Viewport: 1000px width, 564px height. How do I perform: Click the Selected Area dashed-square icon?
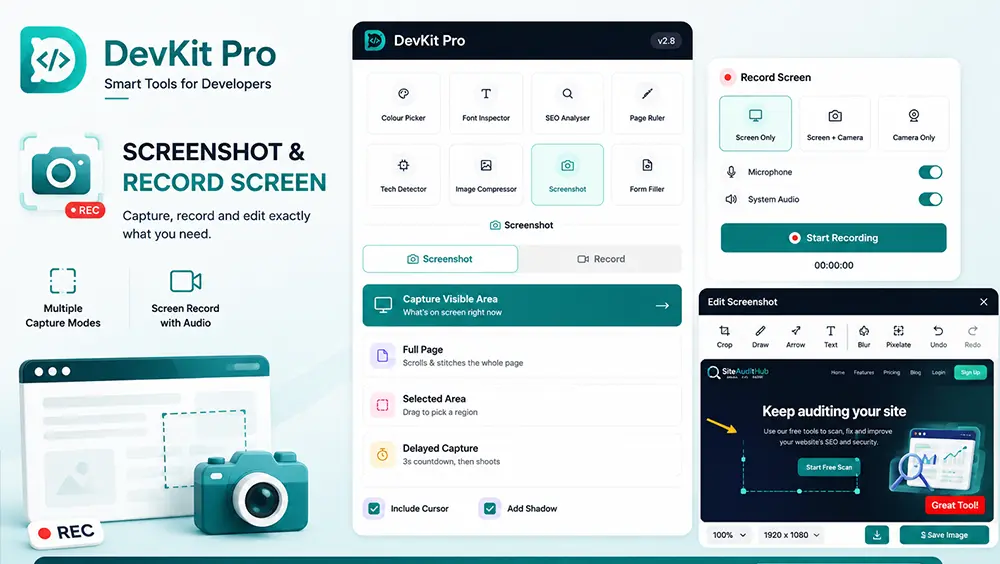point(383,404)
